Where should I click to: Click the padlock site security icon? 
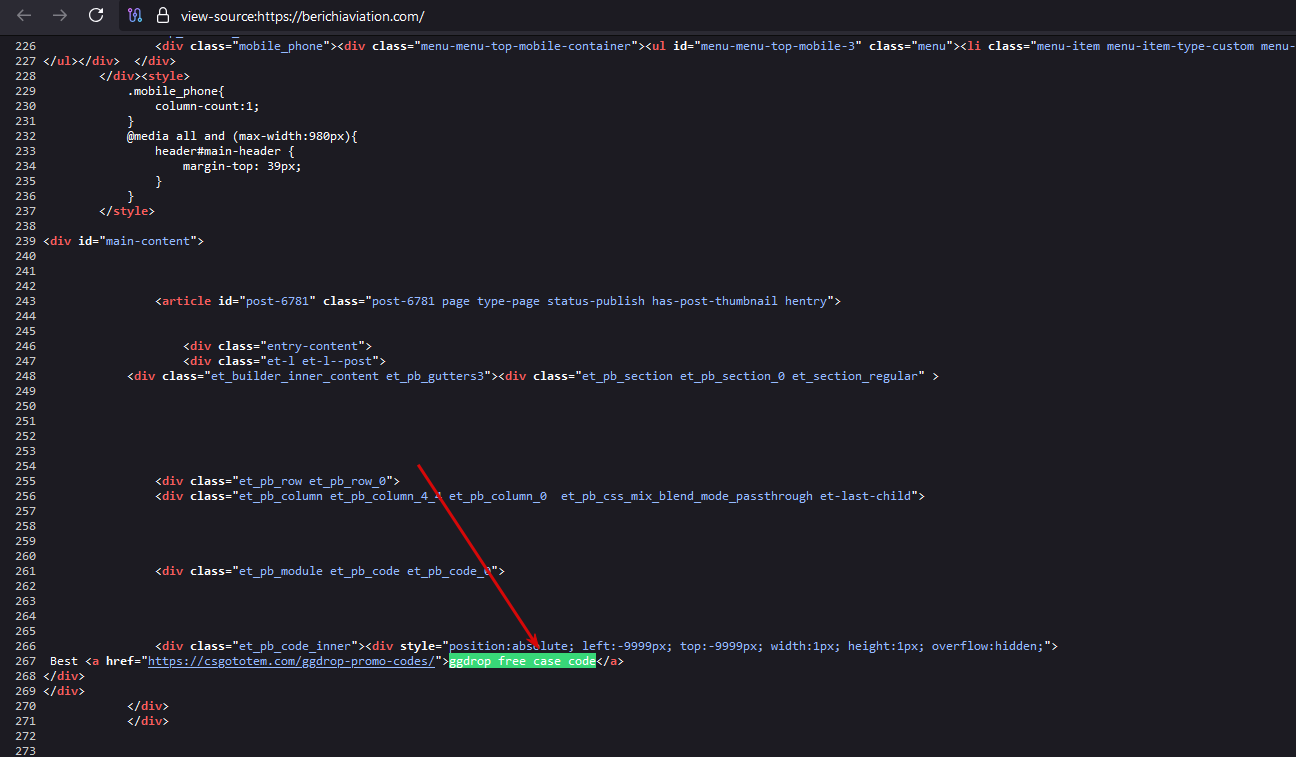pos(164,16)
